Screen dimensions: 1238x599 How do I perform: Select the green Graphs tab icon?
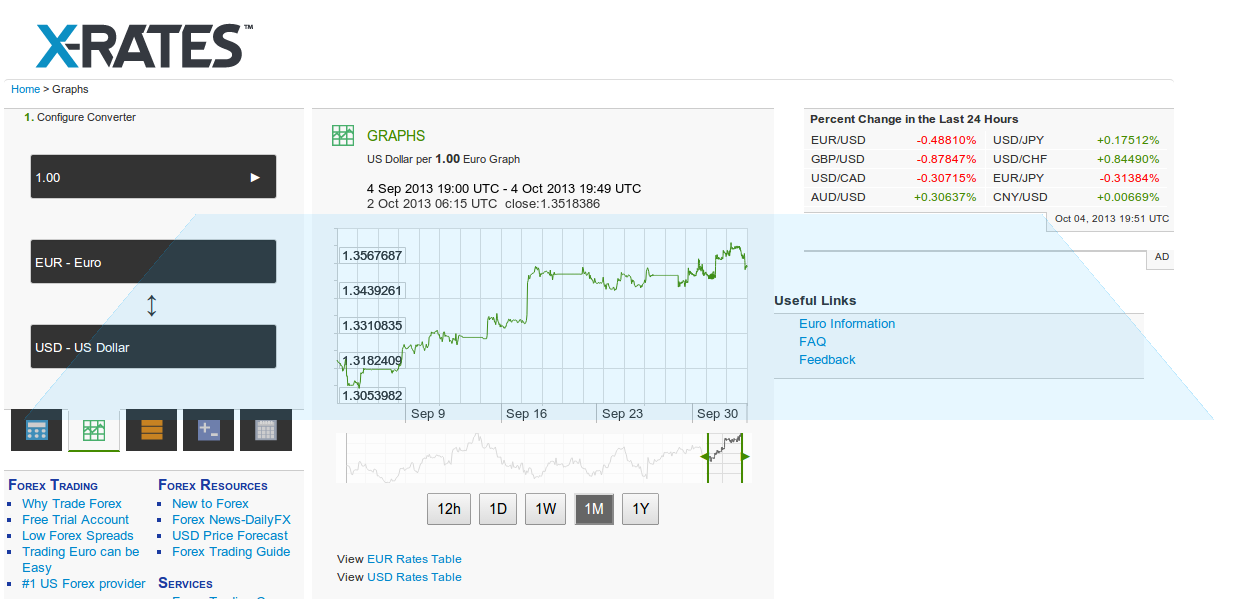click(93, 429)
